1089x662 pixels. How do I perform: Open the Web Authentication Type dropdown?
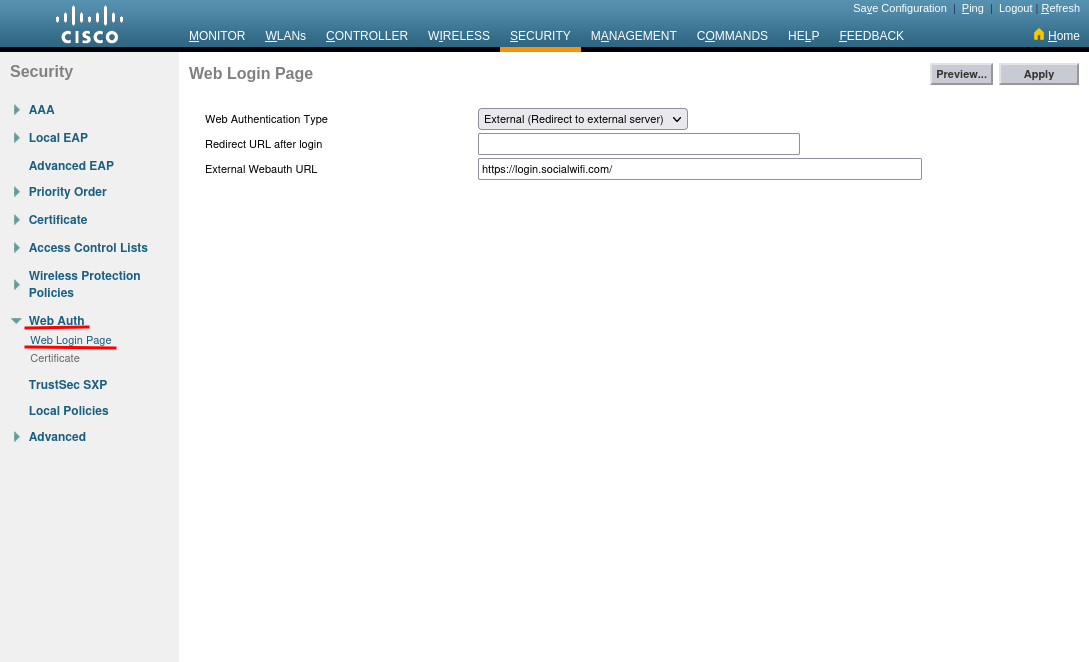(582, 119)
